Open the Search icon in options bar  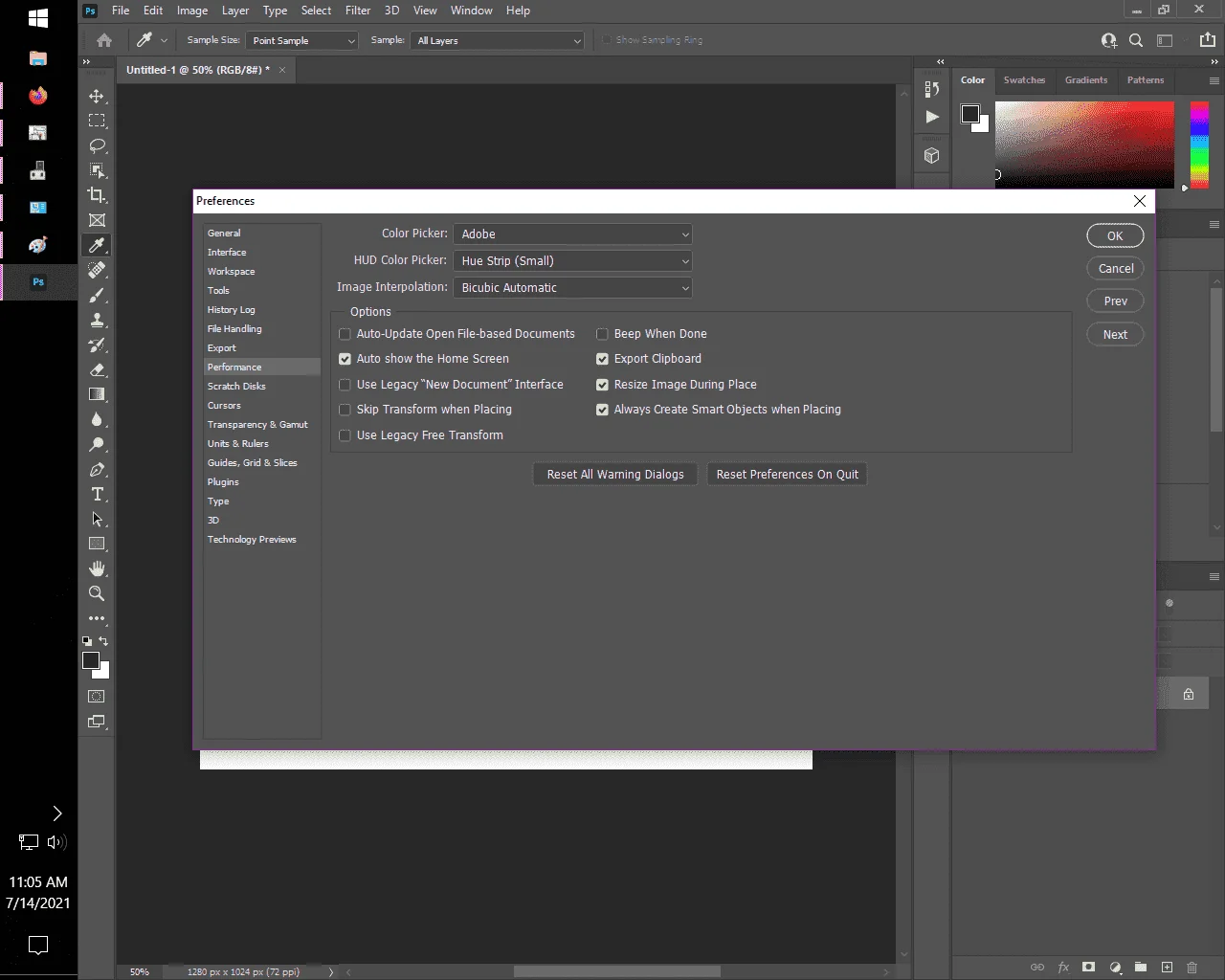click(1136, 40)
